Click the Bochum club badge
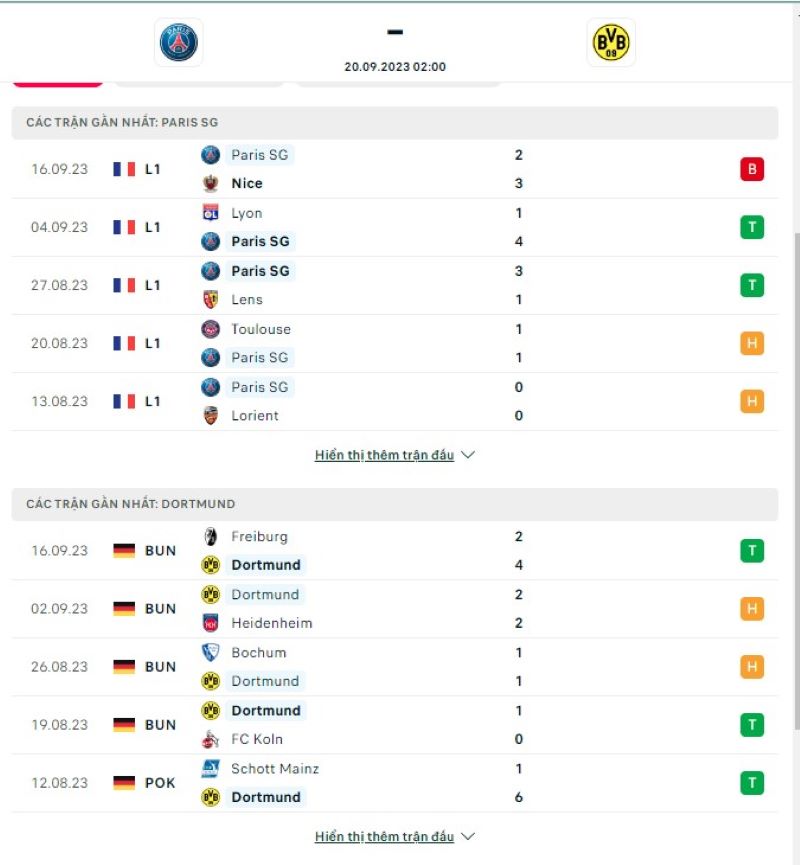 coord(210,652)
